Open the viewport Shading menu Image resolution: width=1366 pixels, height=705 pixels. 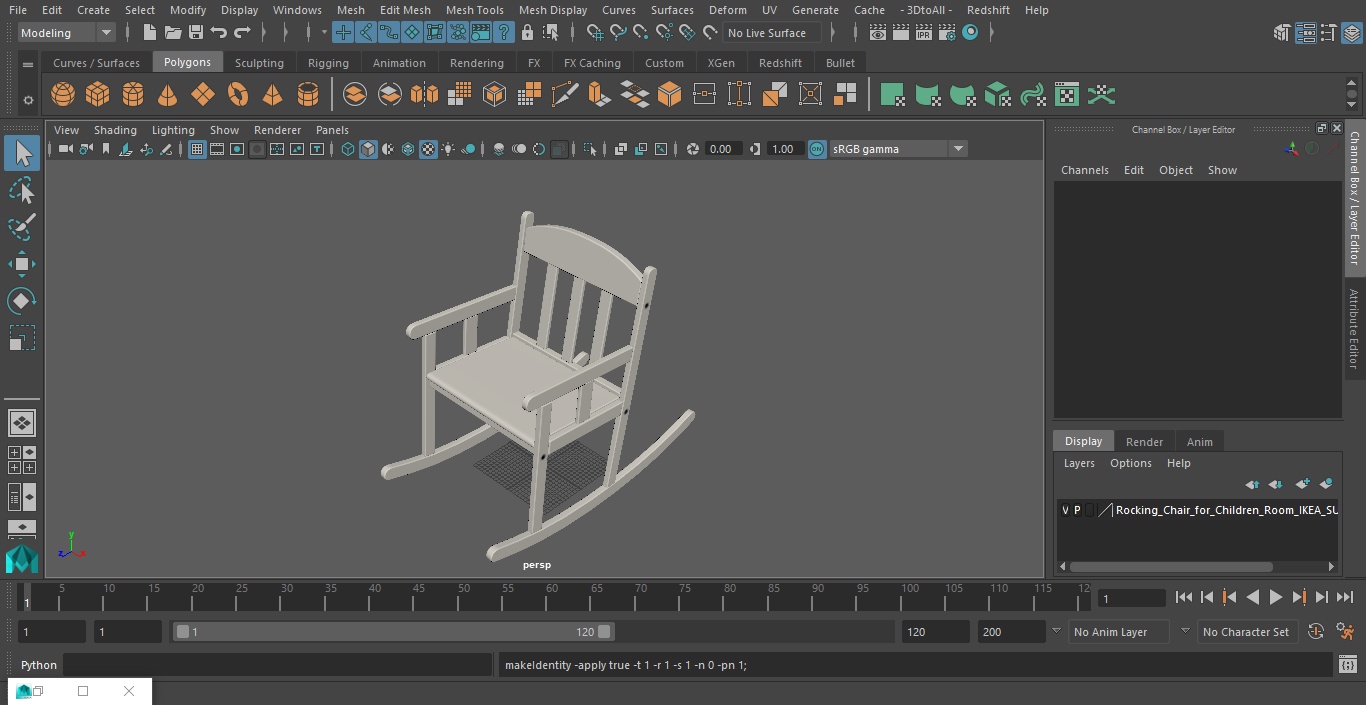[115, 130]
